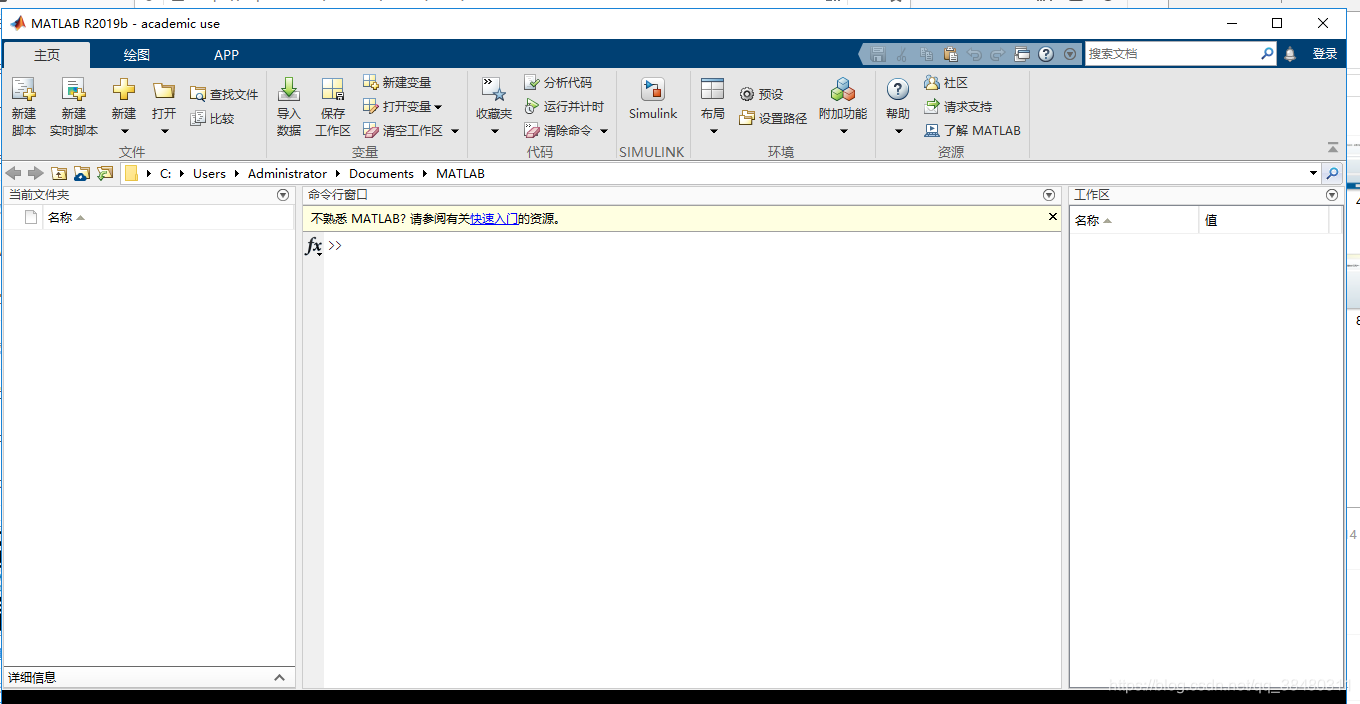Open the Getting Started (快速入门) link
Image resolution: width=1360 pixels, height=704 pixels.
pos(494,218)
